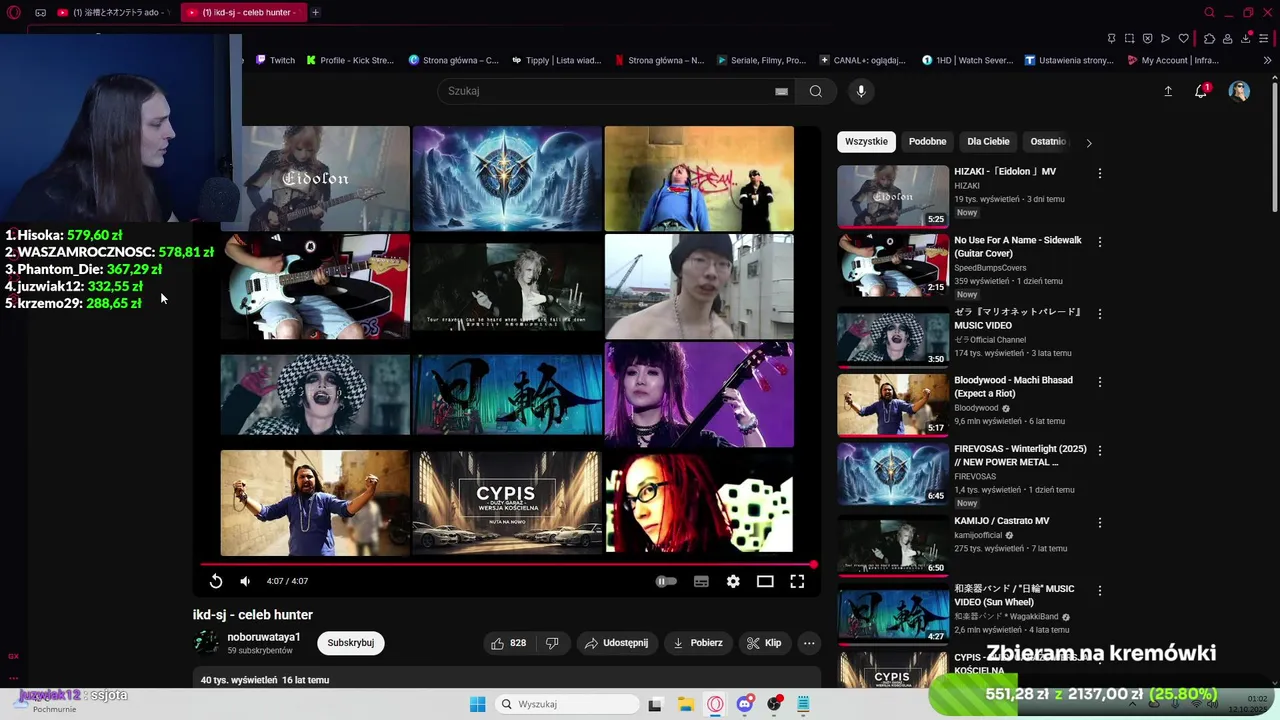Open OBS Studio from taskbar

(x=774, y=704)
